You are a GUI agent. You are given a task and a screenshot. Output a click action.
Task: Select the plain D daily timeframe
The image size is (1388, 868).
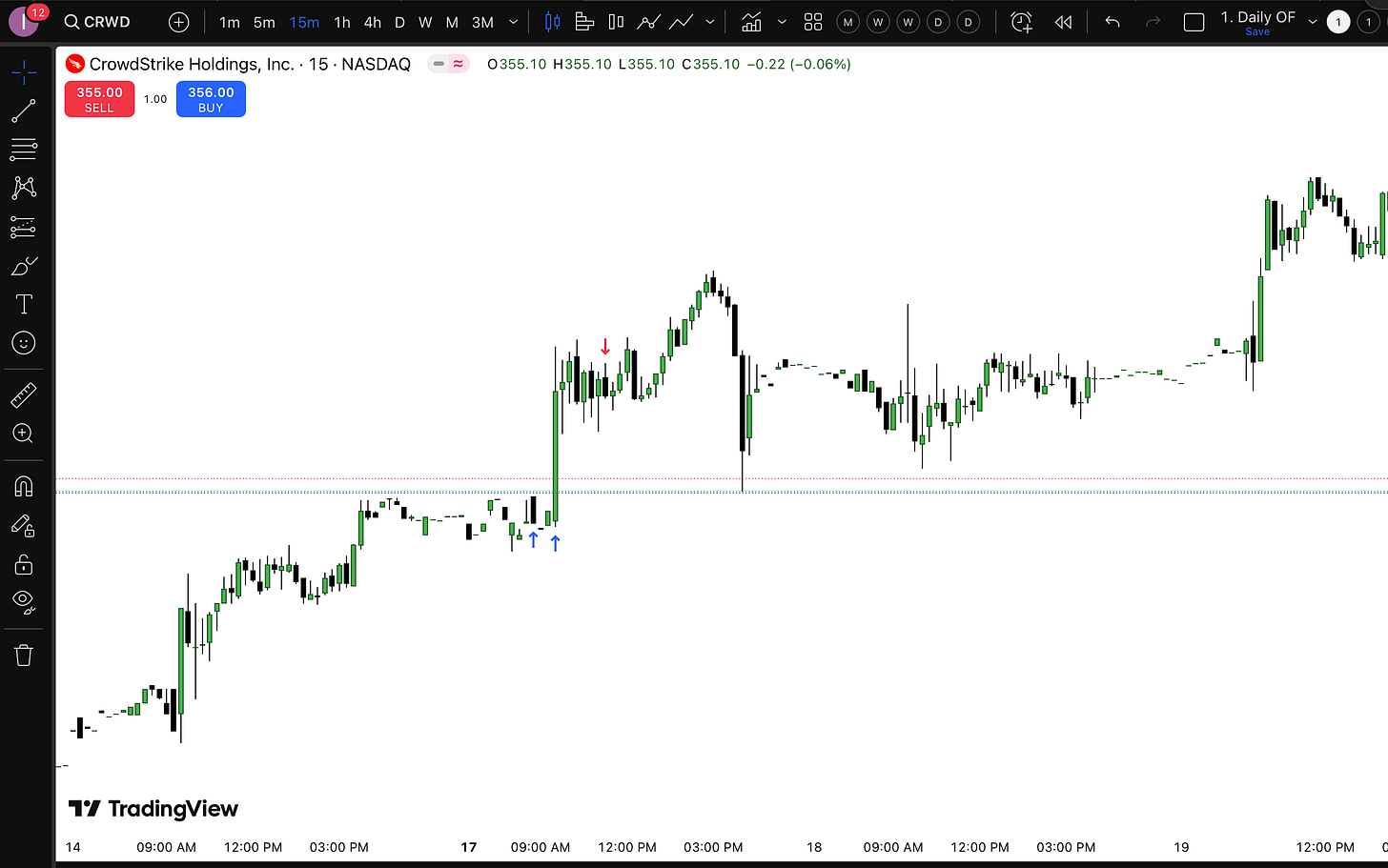[x=399, y=22]
